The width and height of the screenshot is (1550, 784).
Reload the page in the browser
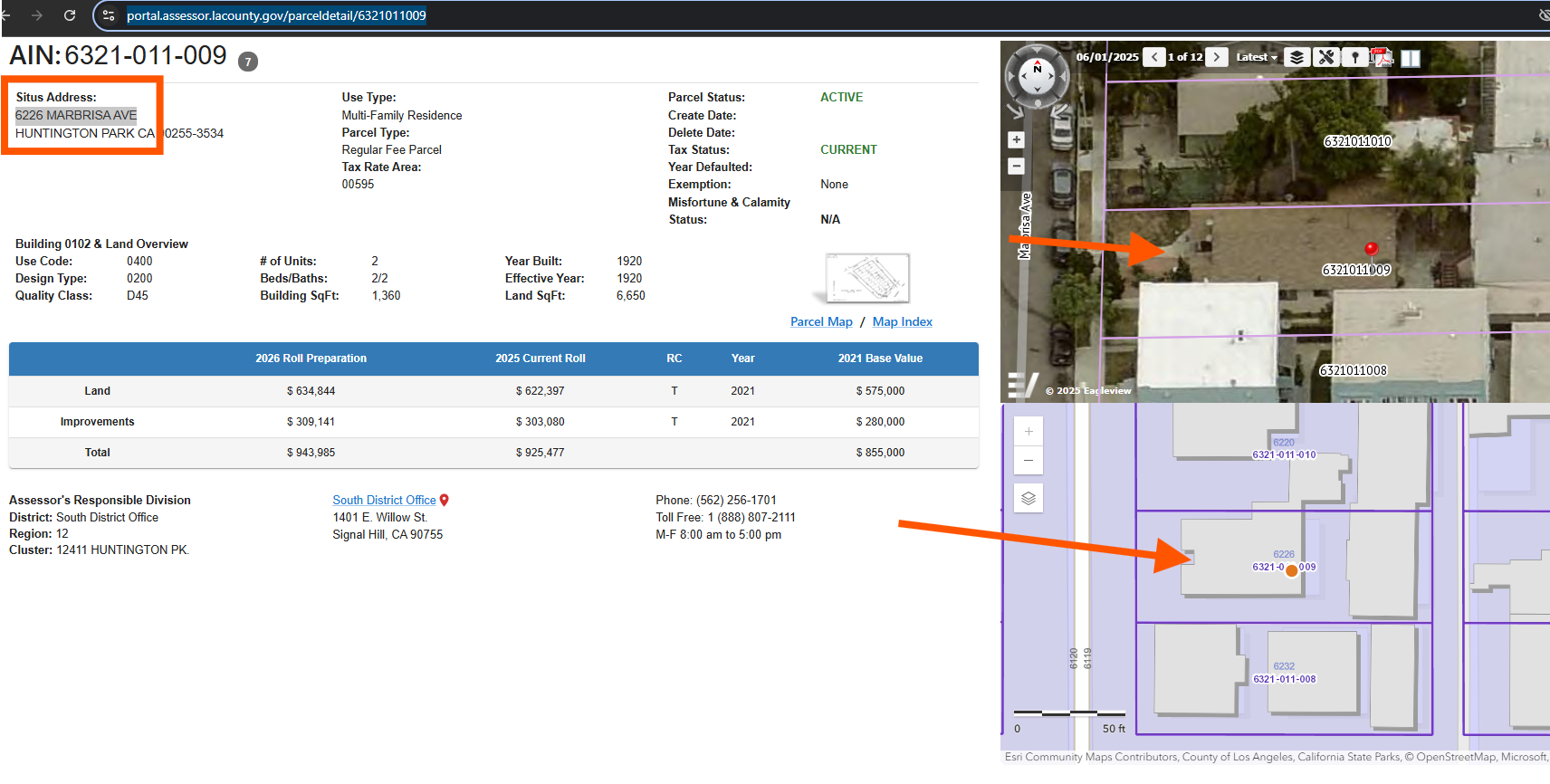(x=70, y=15)
